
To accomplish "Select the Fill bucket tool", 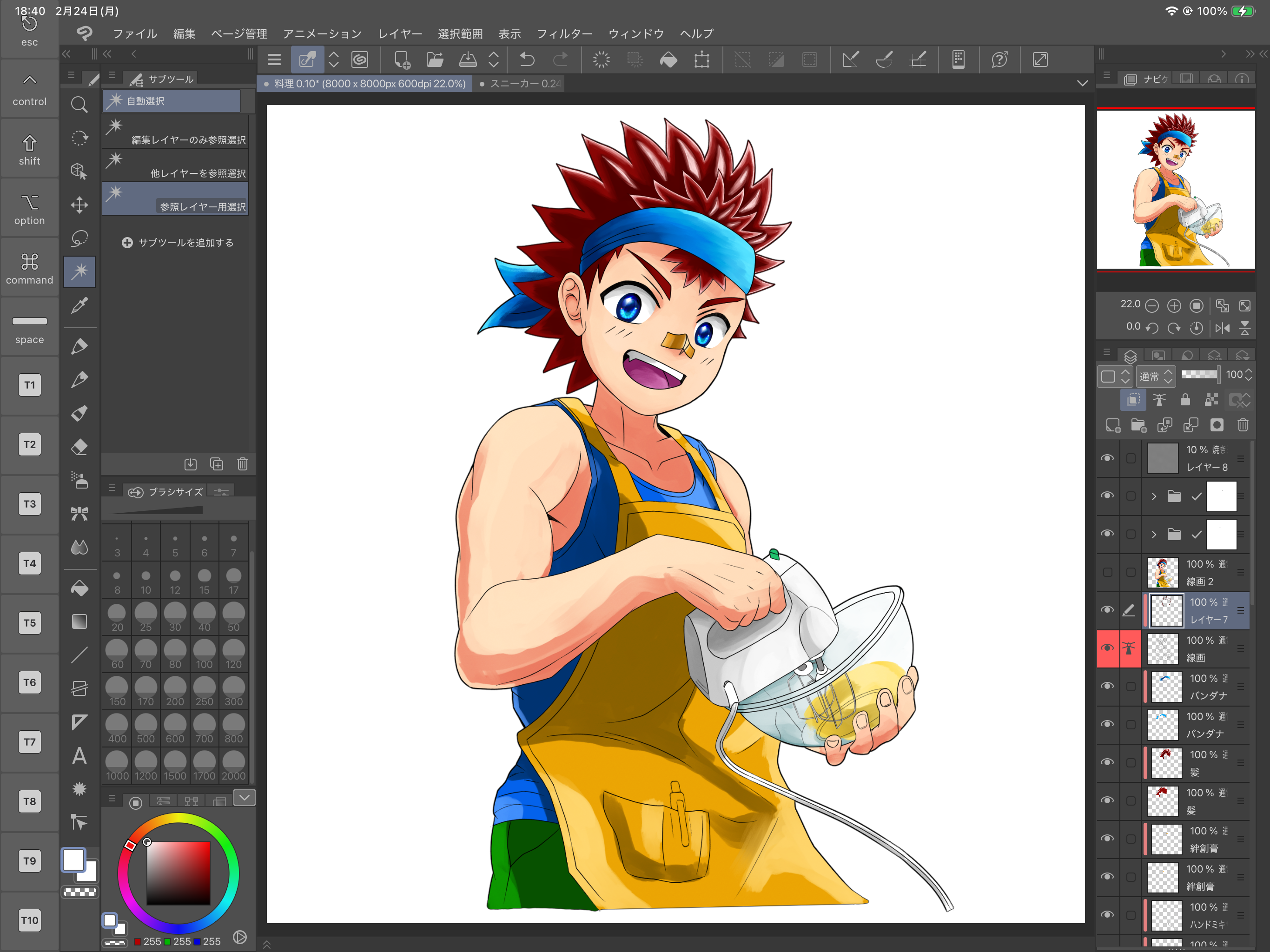I will point(79,588).
